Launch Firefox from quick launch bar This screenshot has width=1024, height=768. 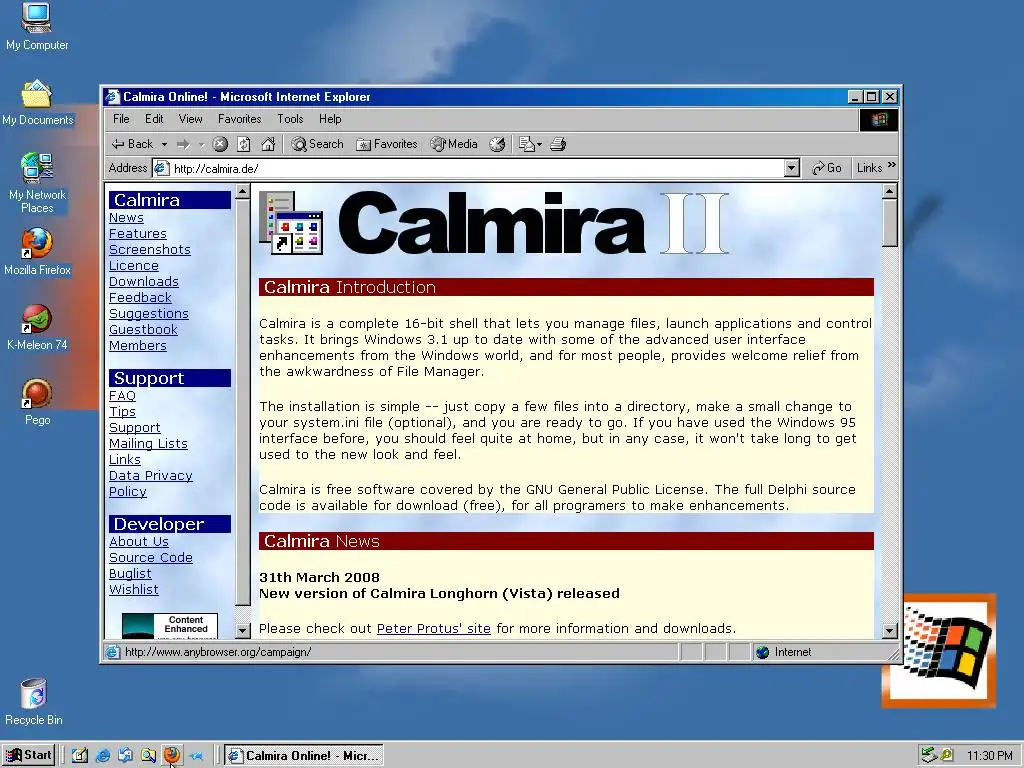point(172,756)
